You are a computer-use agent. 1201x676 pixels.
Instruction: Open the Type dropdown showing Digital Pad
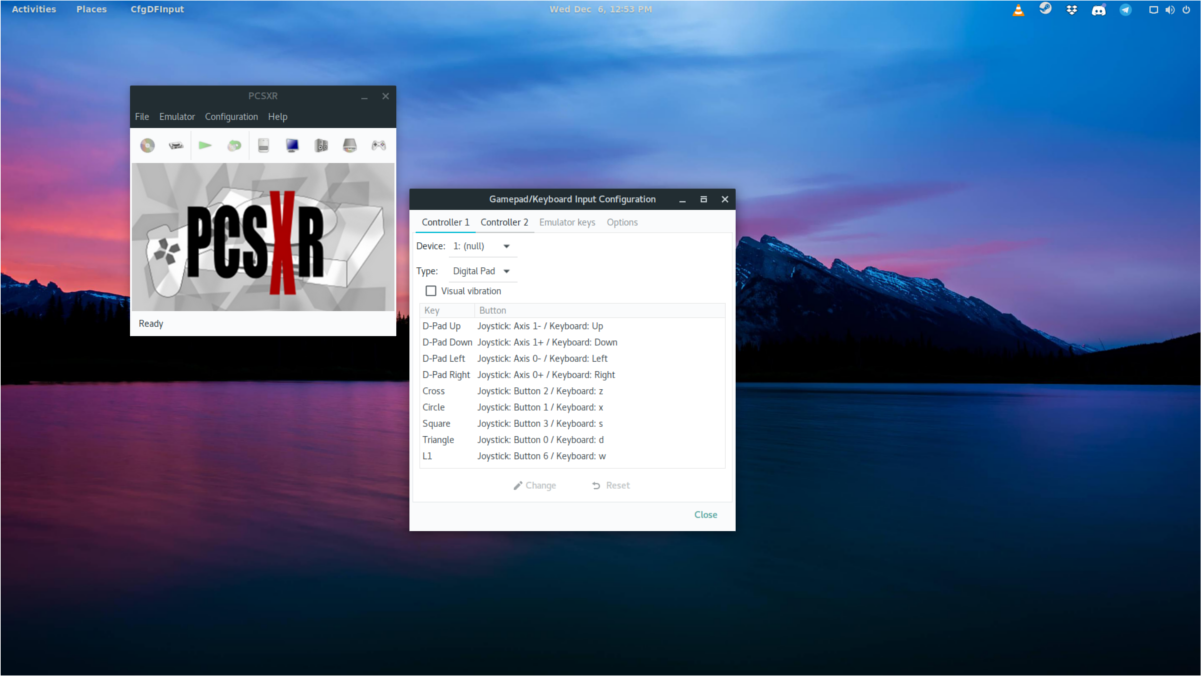483,271
